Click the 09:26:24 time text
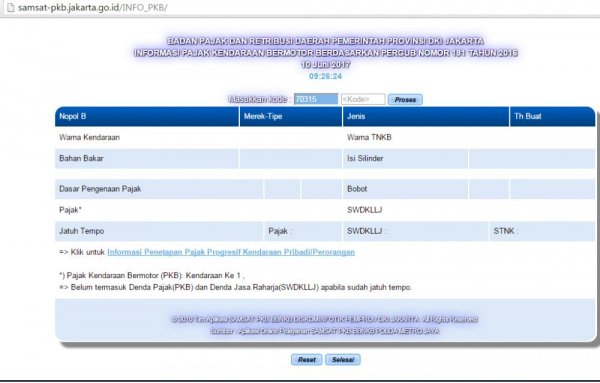The image size is (600, 383). click(325, 76)
